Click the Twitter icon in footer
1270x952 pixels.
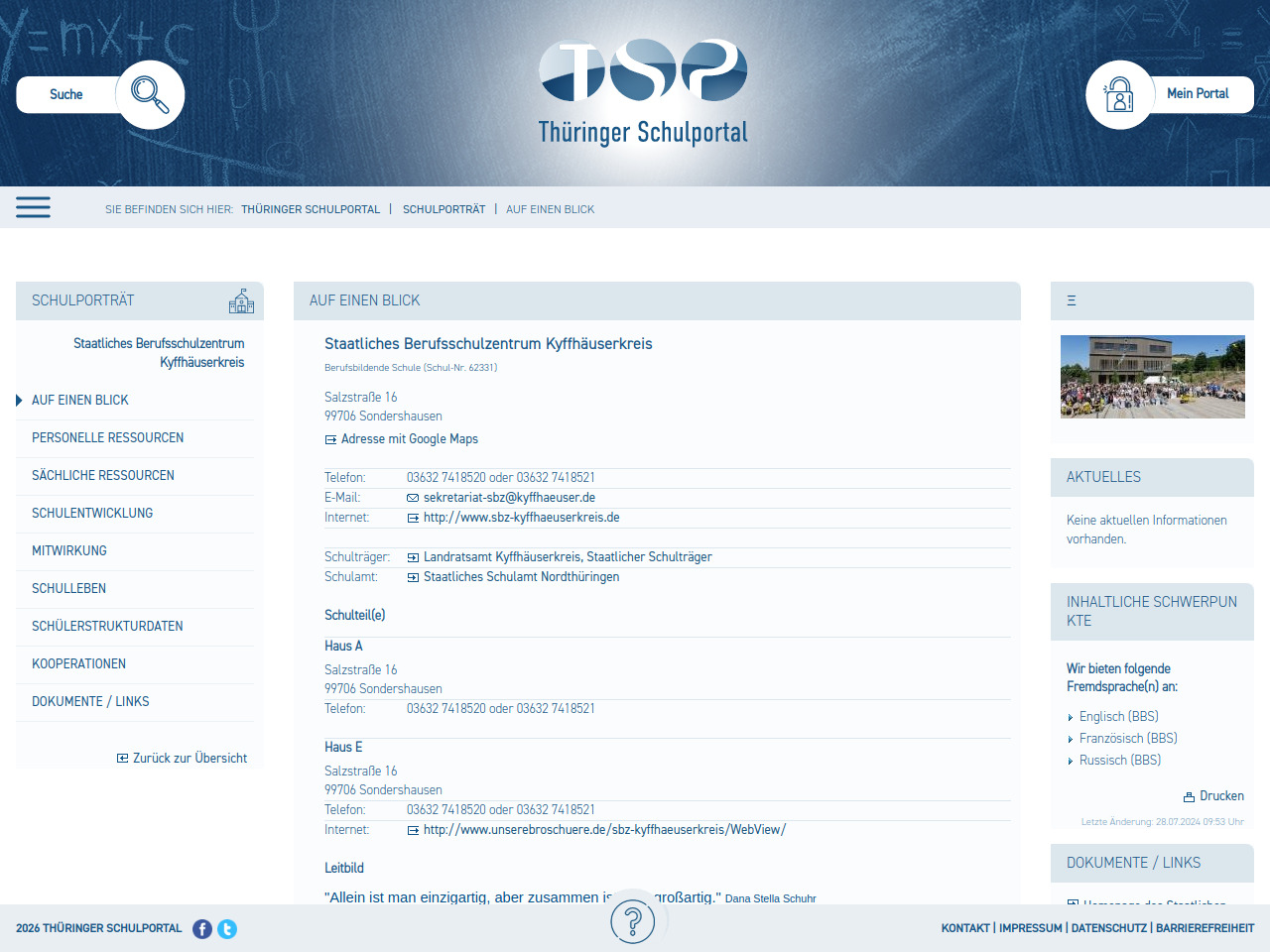(x=227, y=929)
